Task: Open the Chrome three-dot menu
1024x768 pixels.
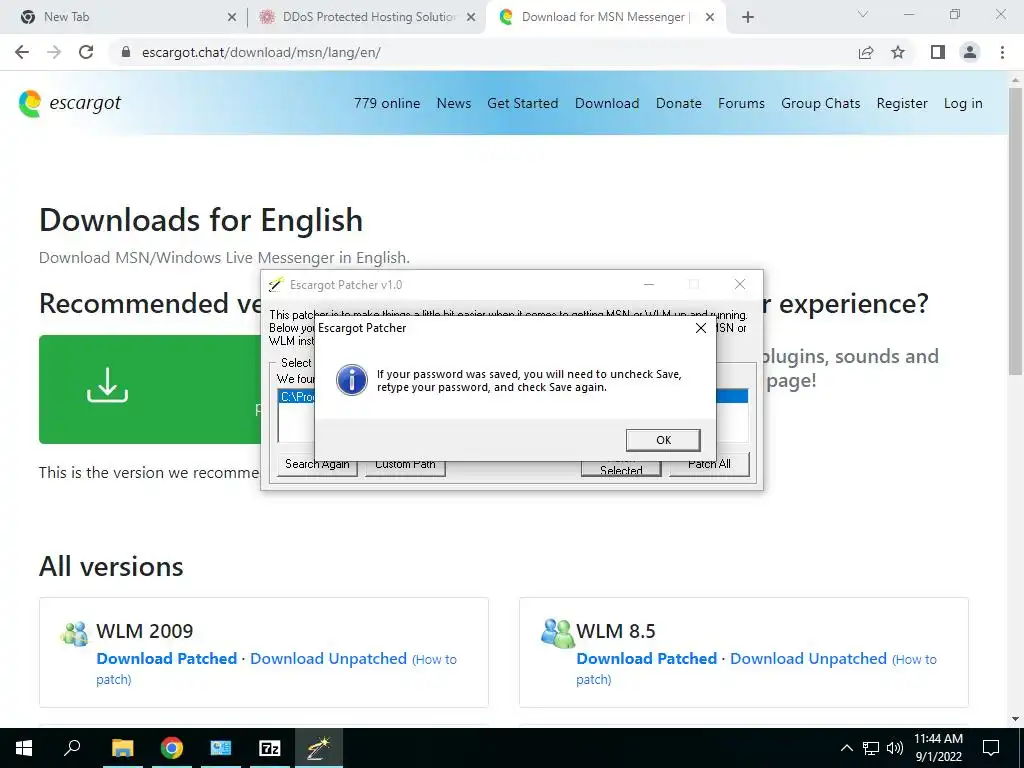Action: (x=1002, y=52)
